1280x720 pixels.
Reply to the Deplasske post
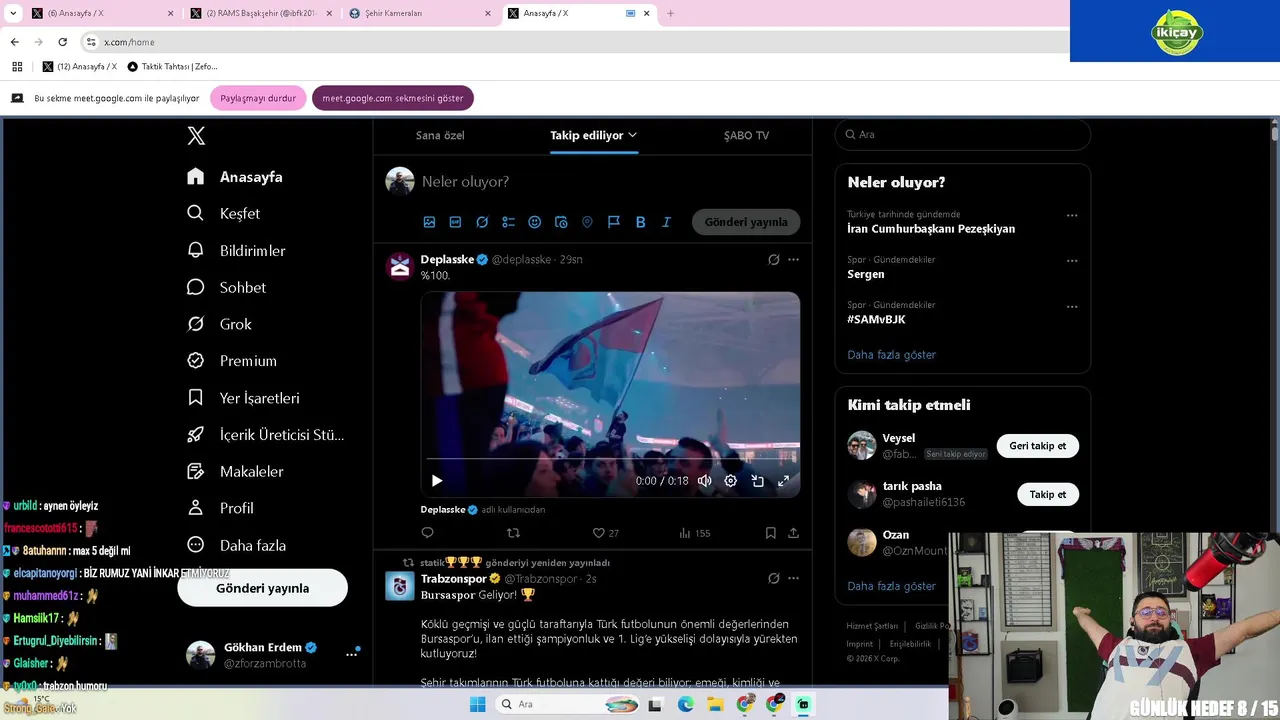(x=428, y=533)
